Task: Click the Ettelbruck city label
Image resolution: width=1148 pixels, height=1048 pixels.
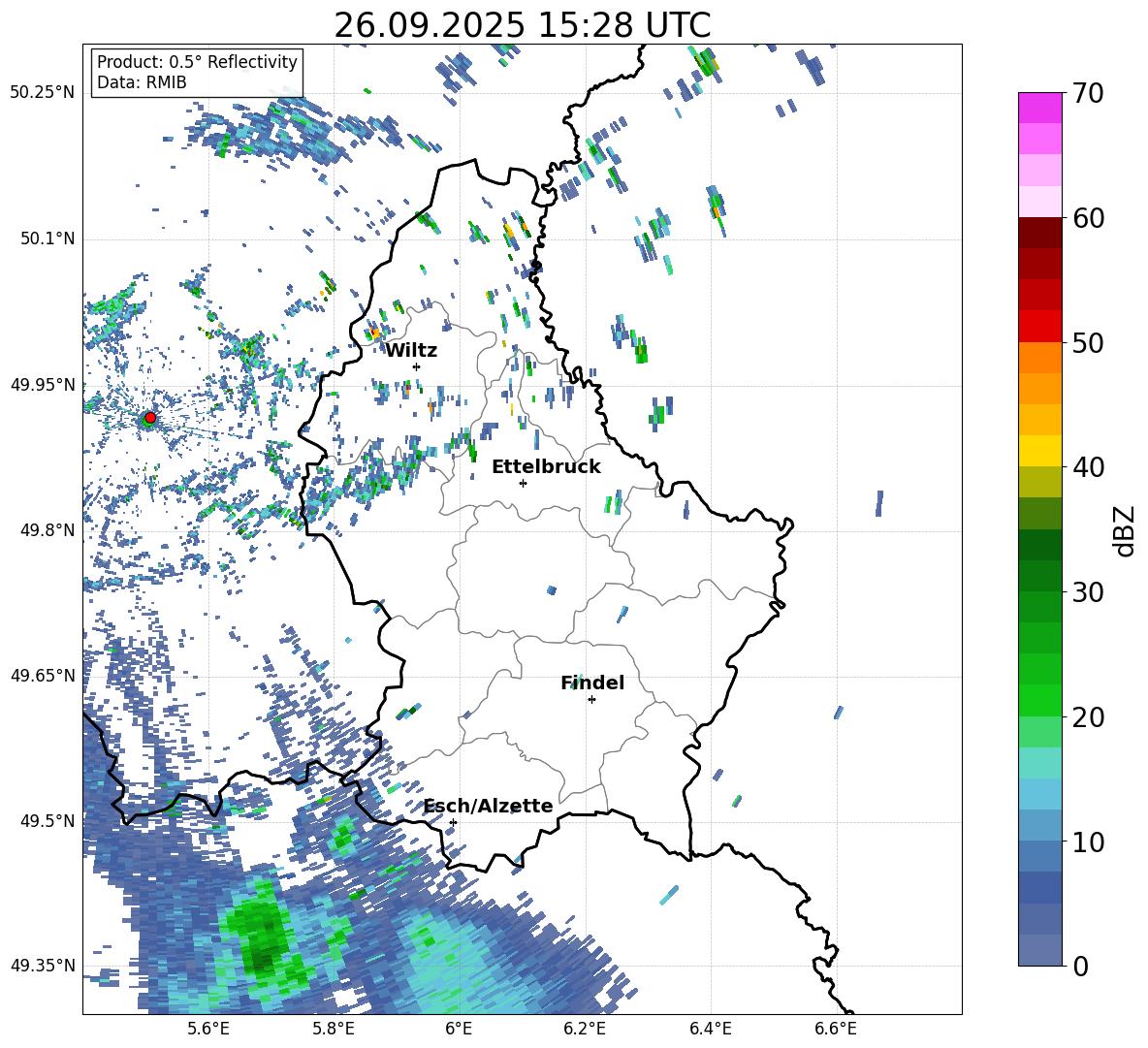Action: coord(546,467)
